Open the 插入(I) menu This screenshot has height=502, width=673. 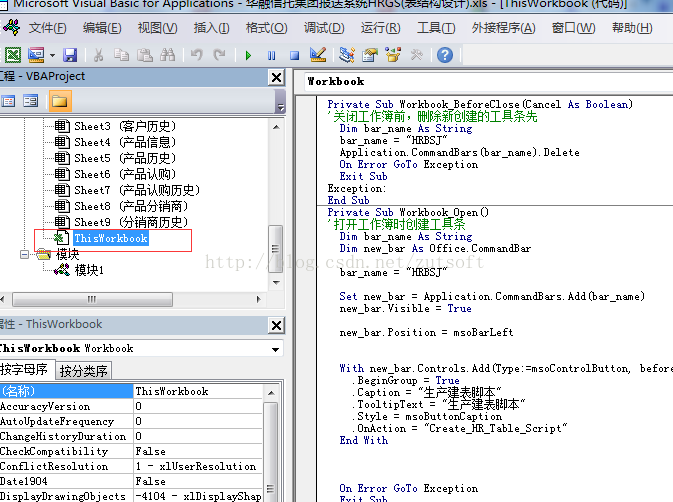point(211,28)
